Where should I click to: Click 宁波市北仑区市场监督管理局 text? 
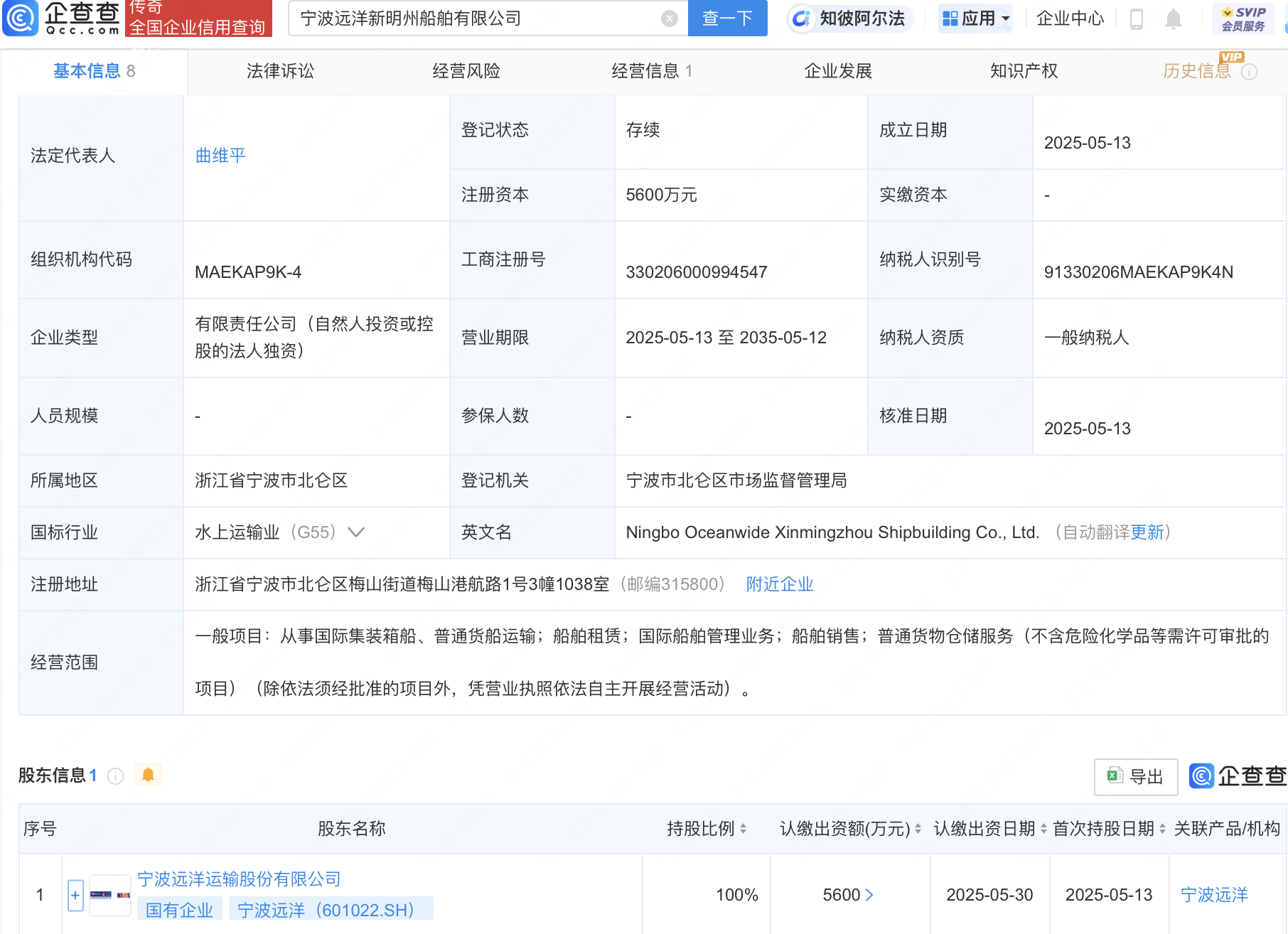[736, 481]
